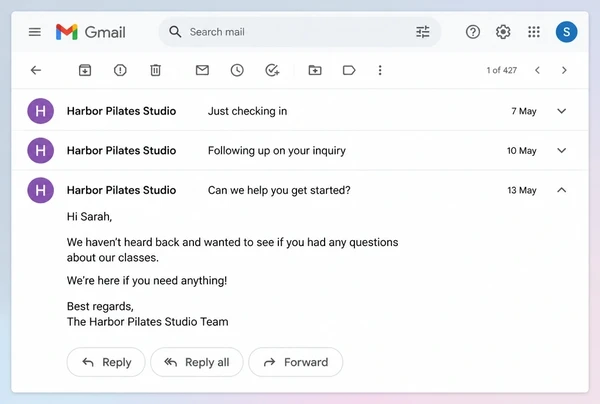Snooze the conversation clock icon
600x404 pixels.
[x=237, y=70]
